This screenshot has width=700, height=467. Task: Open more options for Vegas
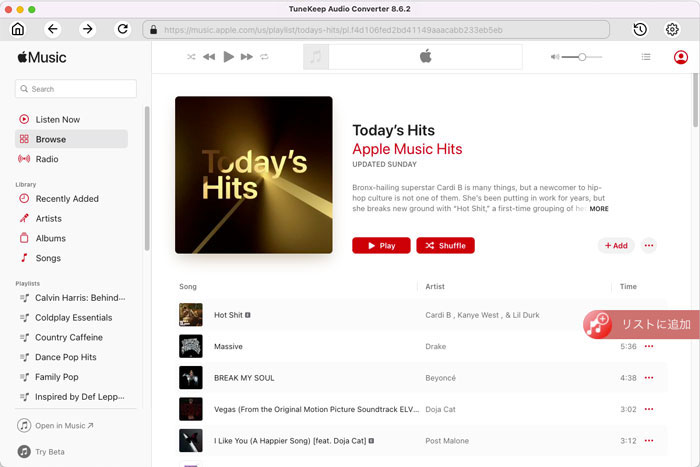point(649,409)
